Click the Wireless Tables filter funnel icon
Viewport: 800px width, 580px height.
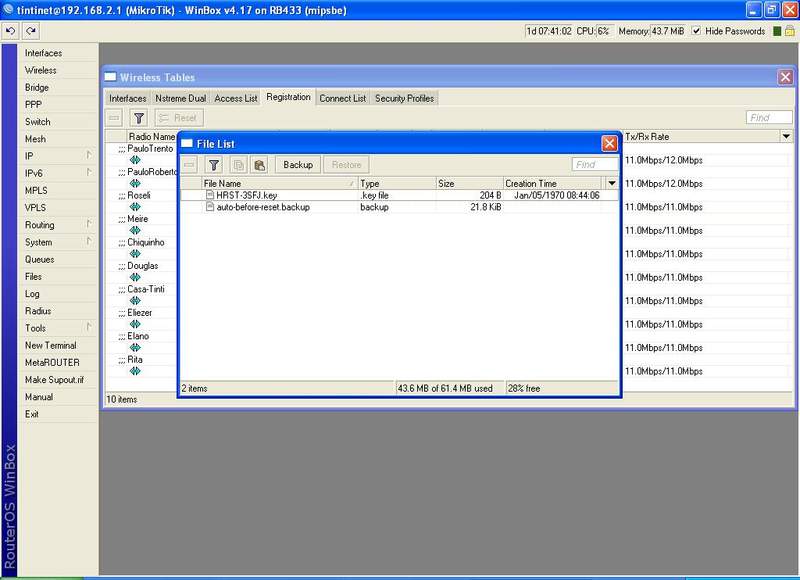pyautogui.click(x=139, y=118)
